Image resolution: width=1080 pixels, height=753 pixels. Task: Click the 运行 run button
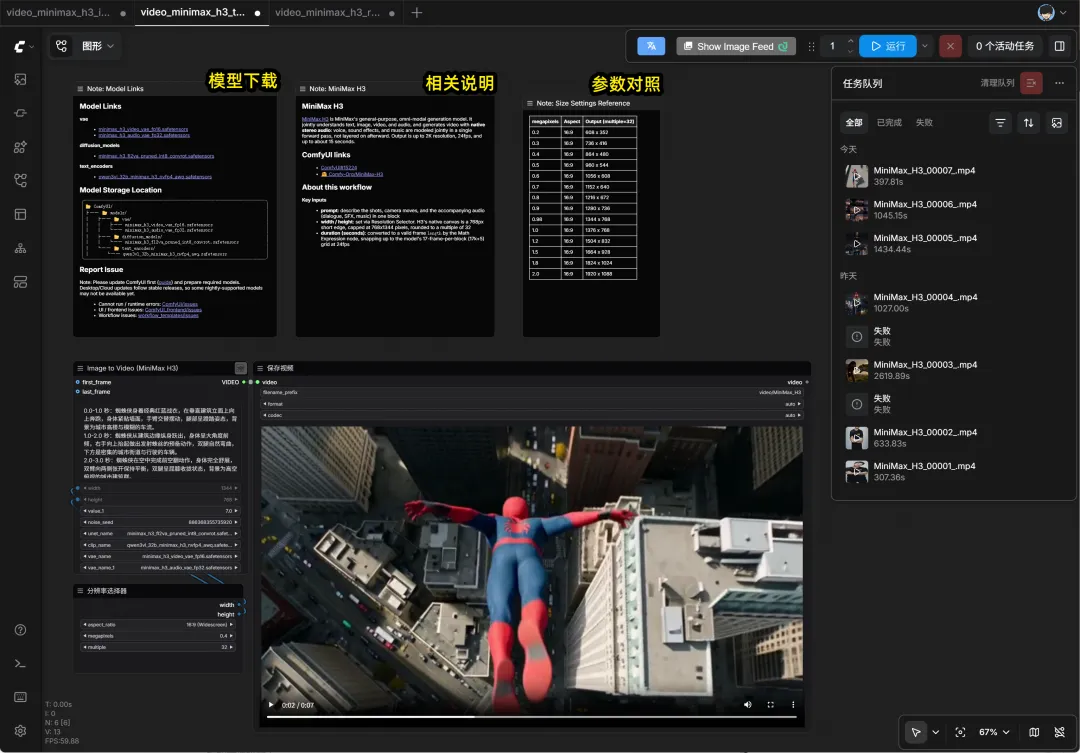(x=887, y=46)
